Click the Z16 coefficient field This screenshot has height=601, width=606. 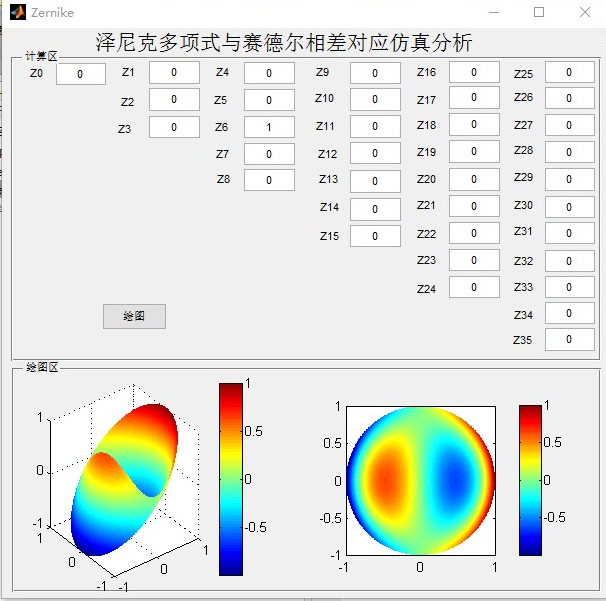[x=474, y=72]
